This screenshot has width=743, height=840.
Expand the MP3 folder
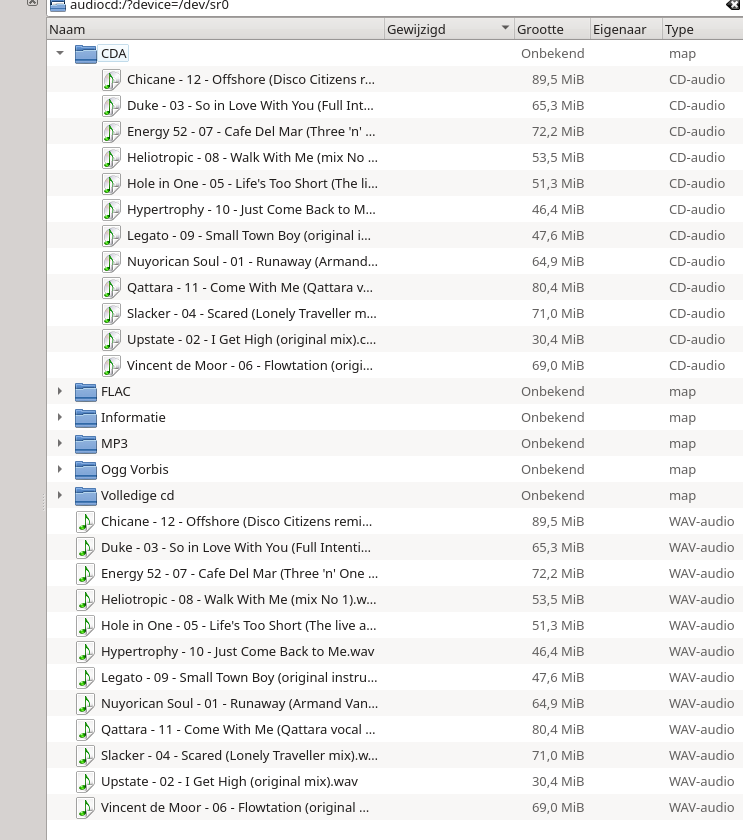[x=60, y=444]
